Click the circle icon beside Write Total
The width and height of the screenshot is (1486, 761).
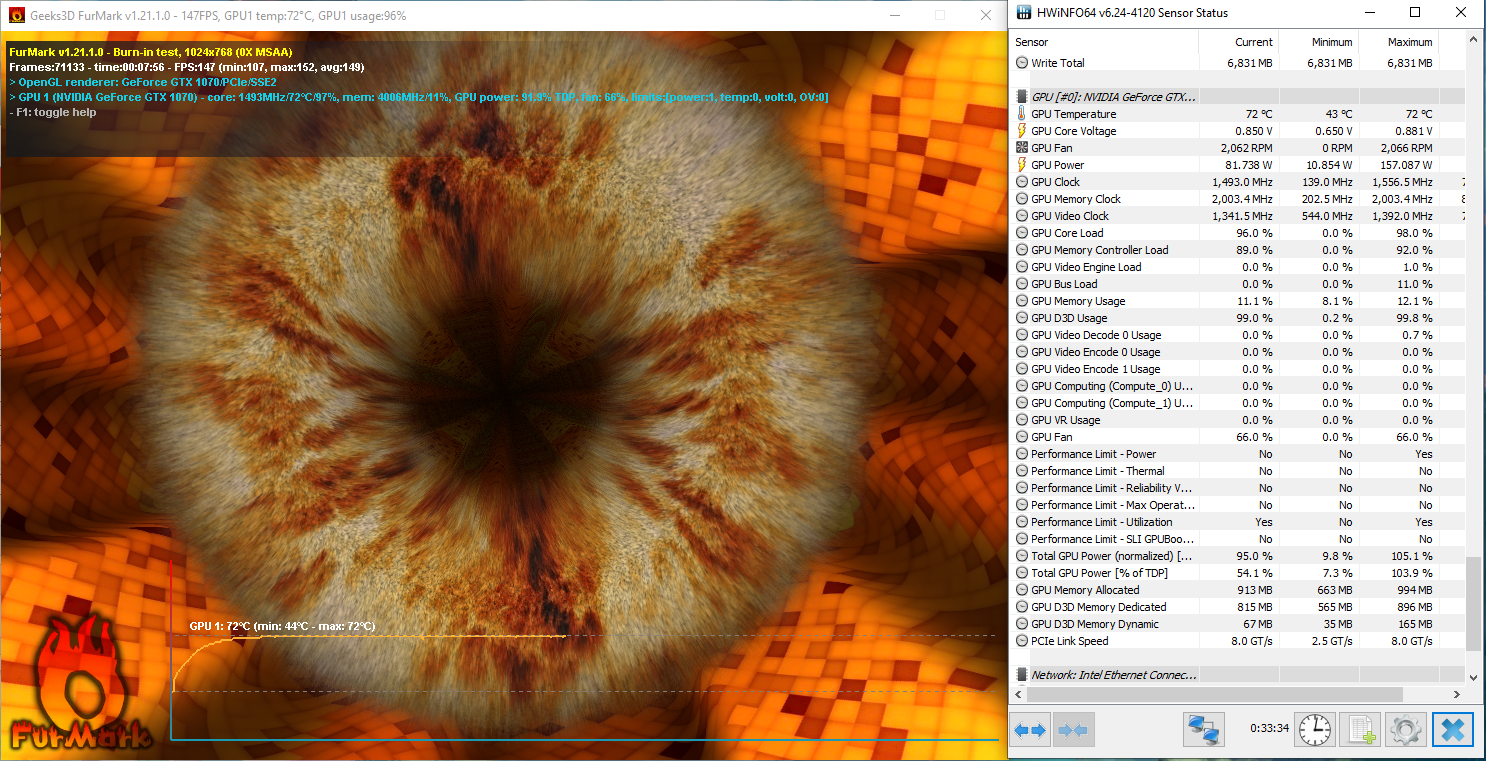1021,63
